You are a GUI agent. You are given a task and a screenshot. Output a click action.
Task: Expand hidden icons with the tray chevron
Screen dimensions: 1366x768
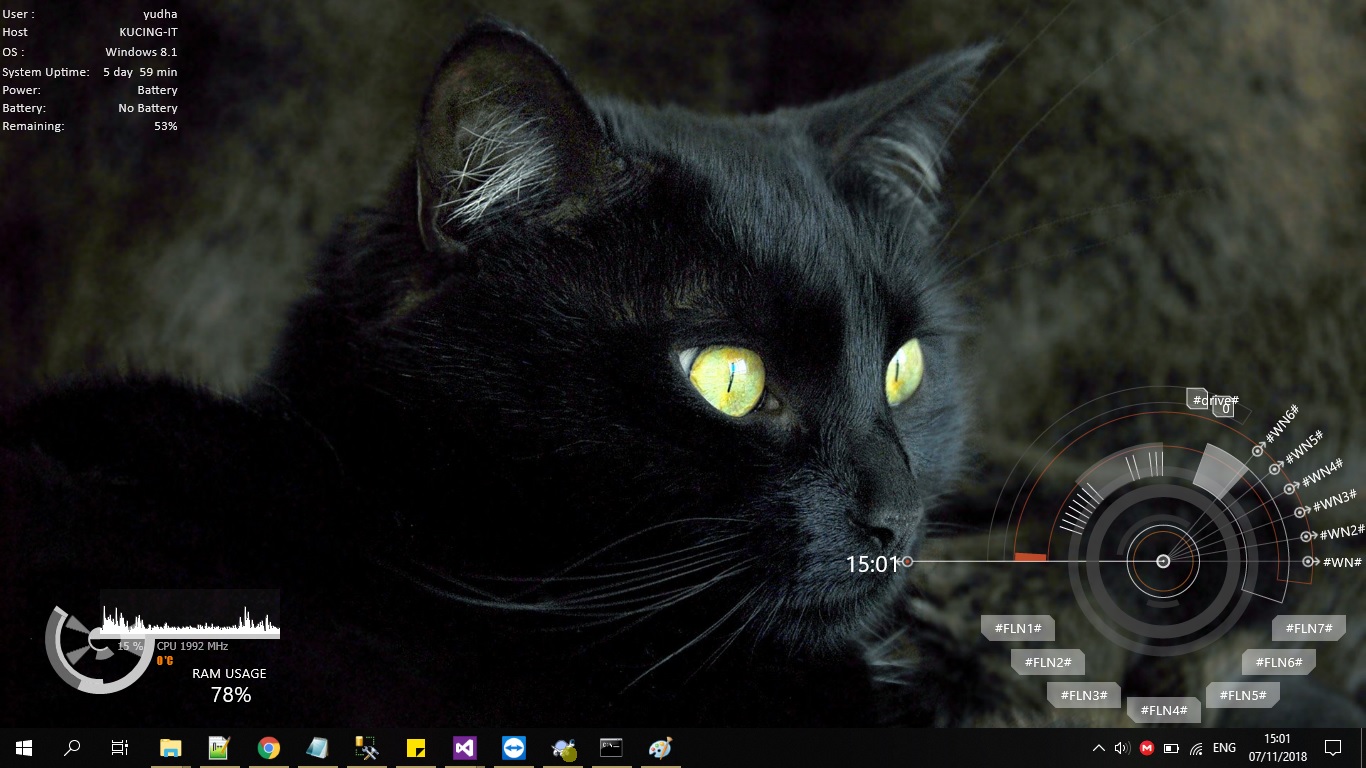click(1098, 747)
